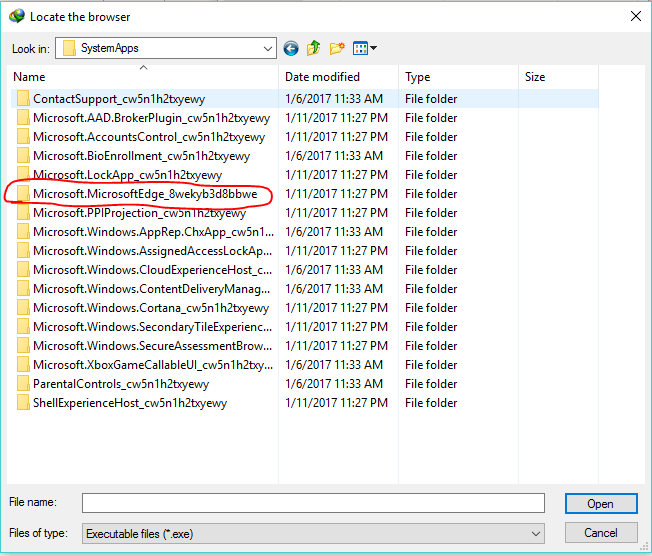Create a new folder
The width and height of the screenshot is (652, 556).
(337, 48)
